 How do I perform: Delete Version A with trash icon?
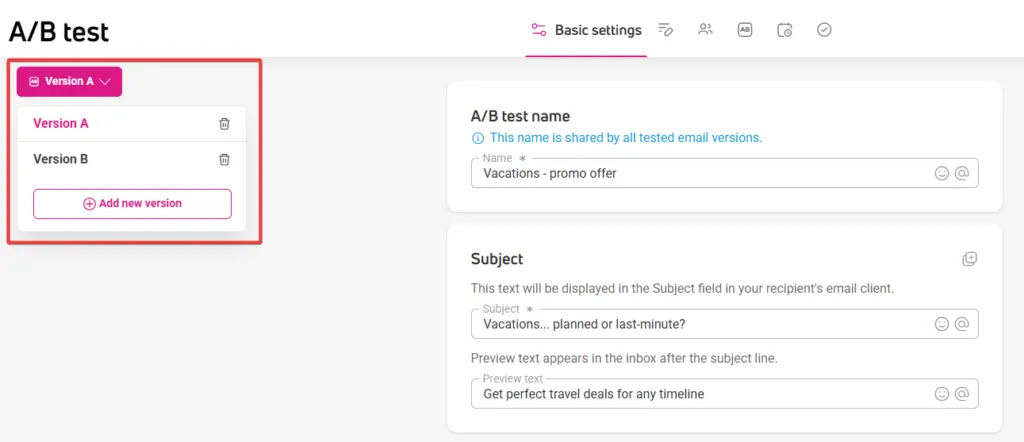[224, 123]
